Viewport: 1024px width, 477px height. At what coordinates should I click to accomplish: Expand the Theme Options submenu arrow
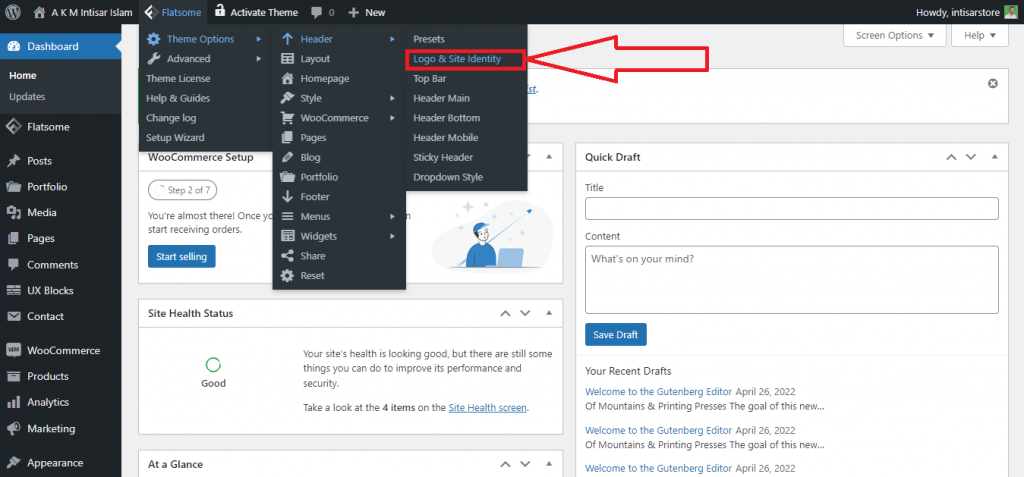259,39
